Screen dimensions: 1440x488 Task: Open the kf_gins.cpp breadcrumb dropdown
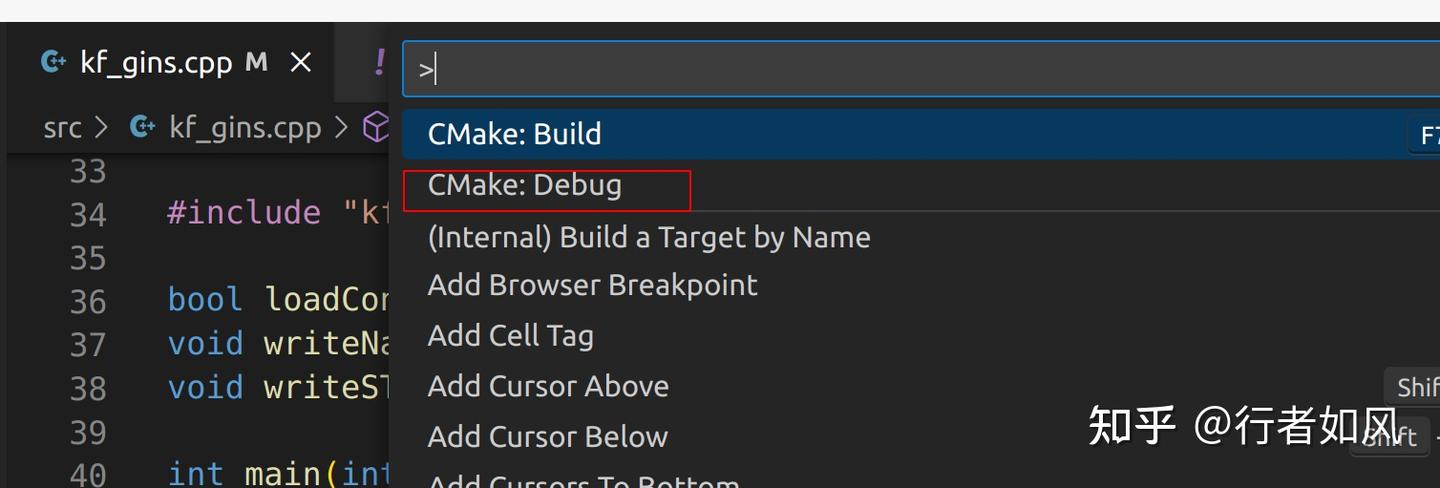click(x=245, y=127)
